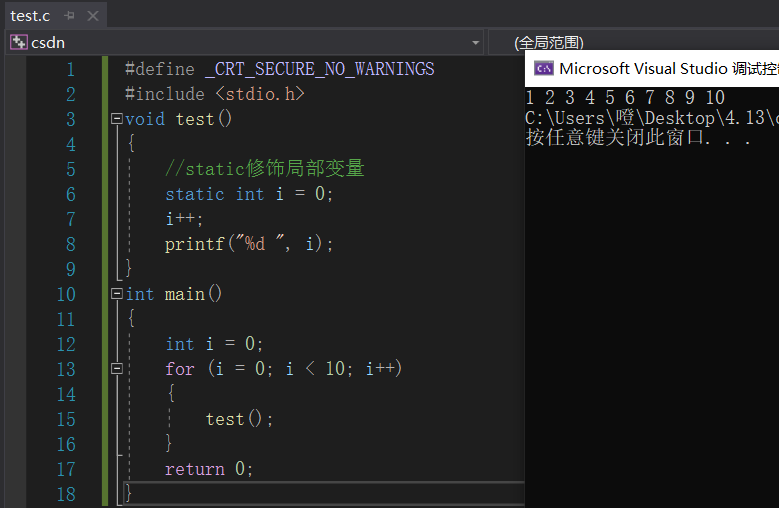This screenshot has width=779, height=508.
Task: Click the i++; statement on line 7
Action: pos(184,218)
